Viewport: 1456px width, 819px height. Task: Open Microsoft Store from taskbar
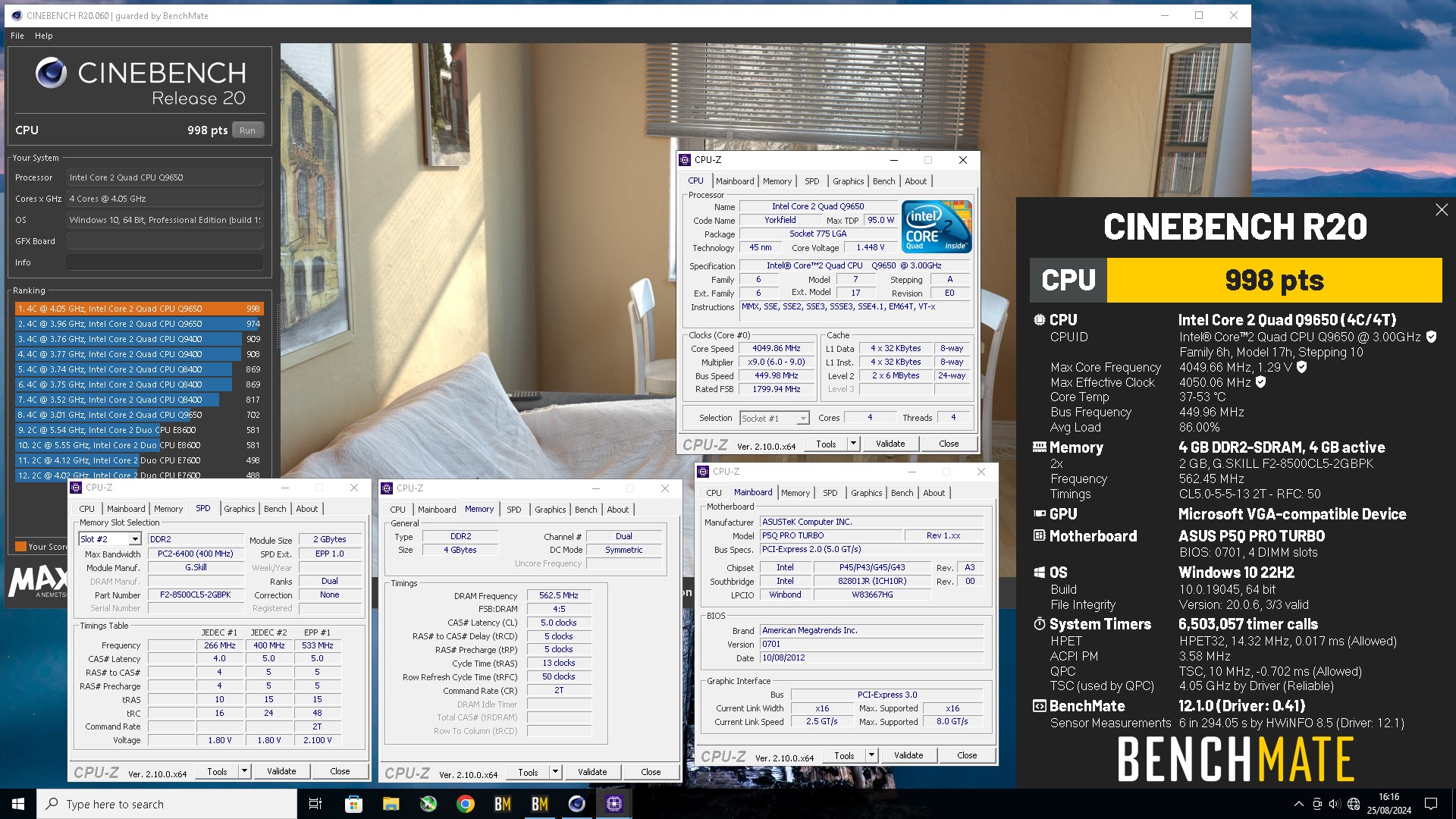tap(353, 804)
